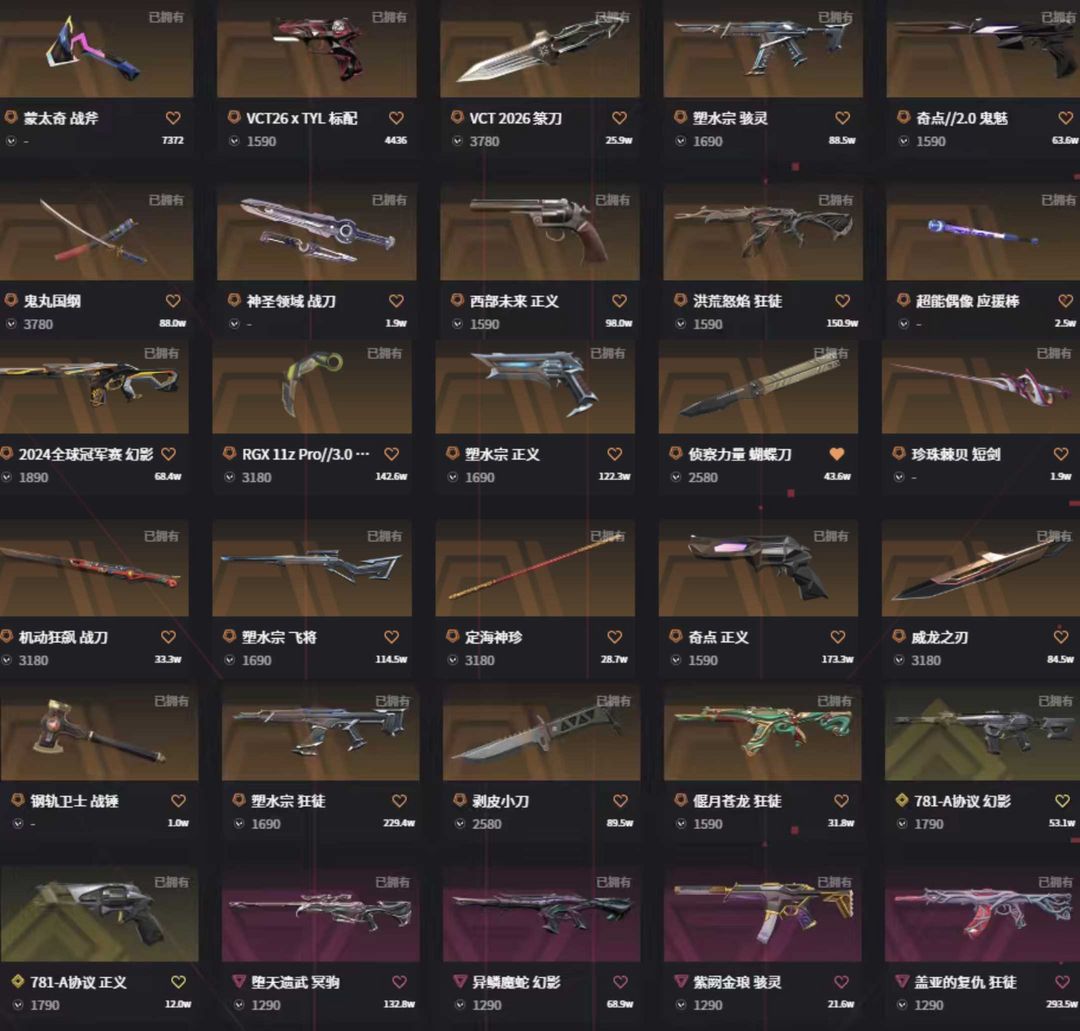Click the currency icon under 剥皮小刀 price
The width and height of the screenshot is (1080, 1031).
pos(460,824)
